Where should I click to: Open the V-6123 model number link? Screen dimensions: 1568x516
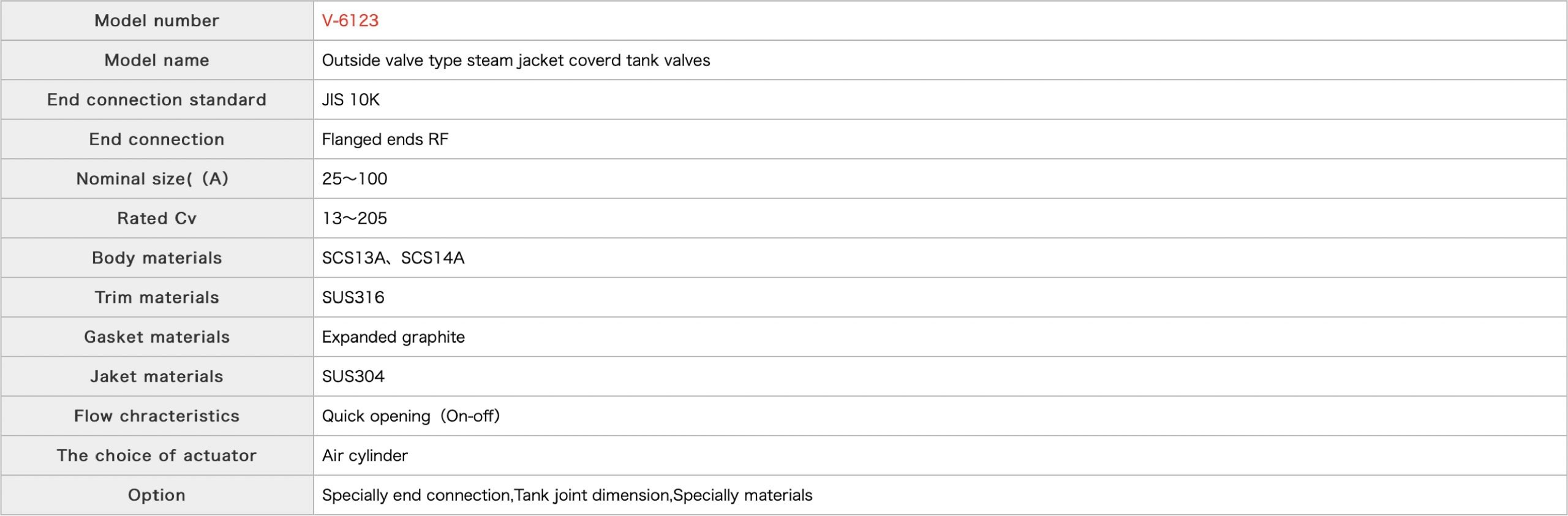coord(350,21)
